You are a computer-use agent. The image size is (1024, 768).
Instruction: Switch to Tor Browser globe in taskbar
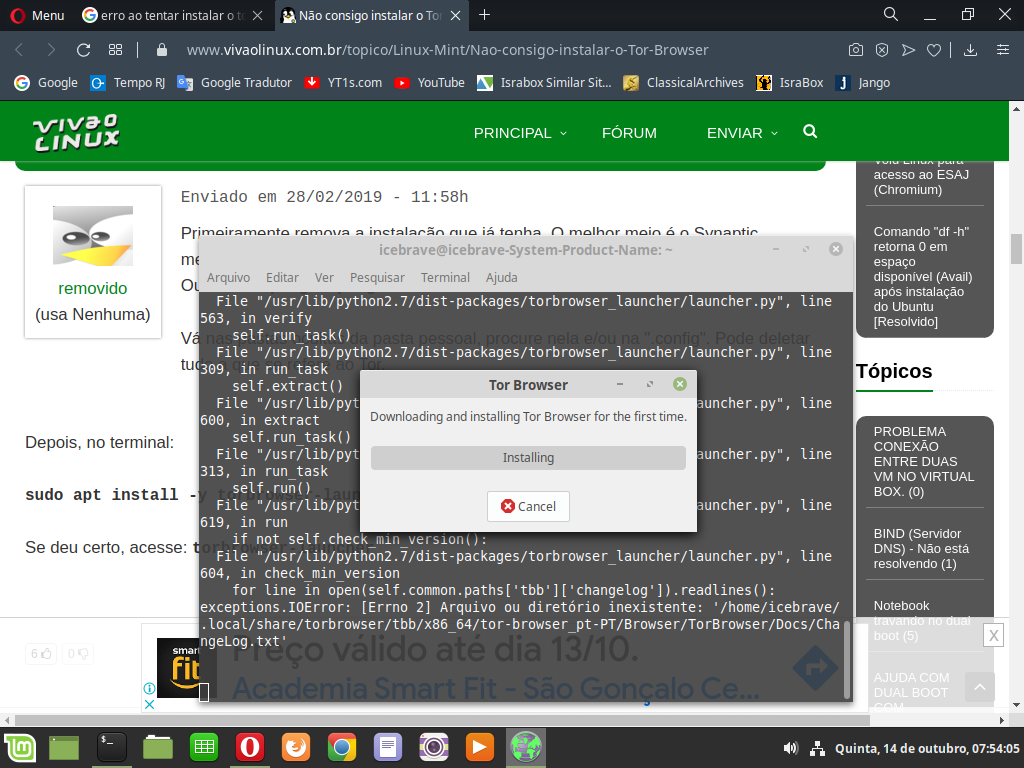(x=526, y=748)
